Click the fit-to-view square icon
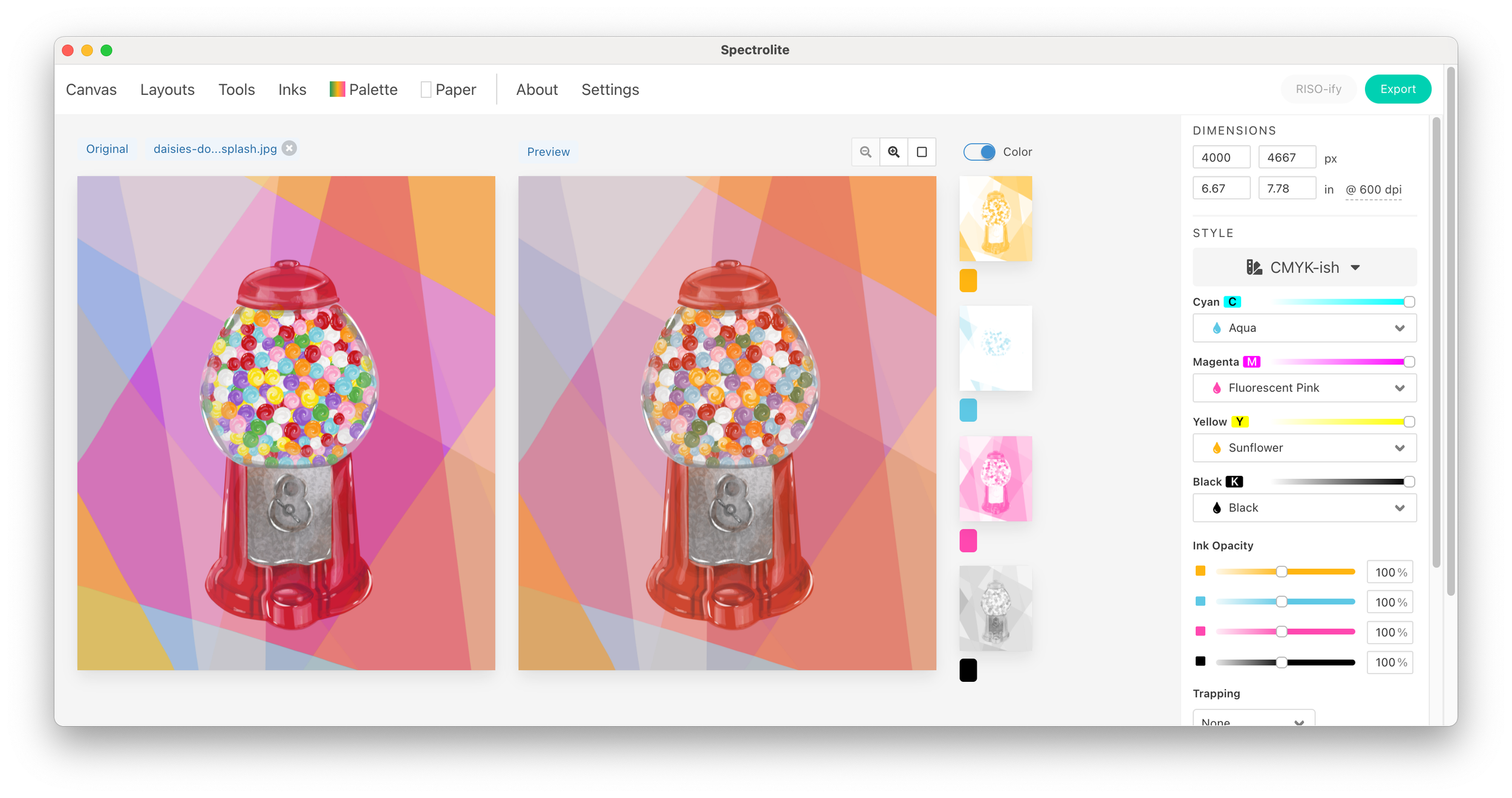Viewport: 1512px width, 798px height. coord(922,152)
